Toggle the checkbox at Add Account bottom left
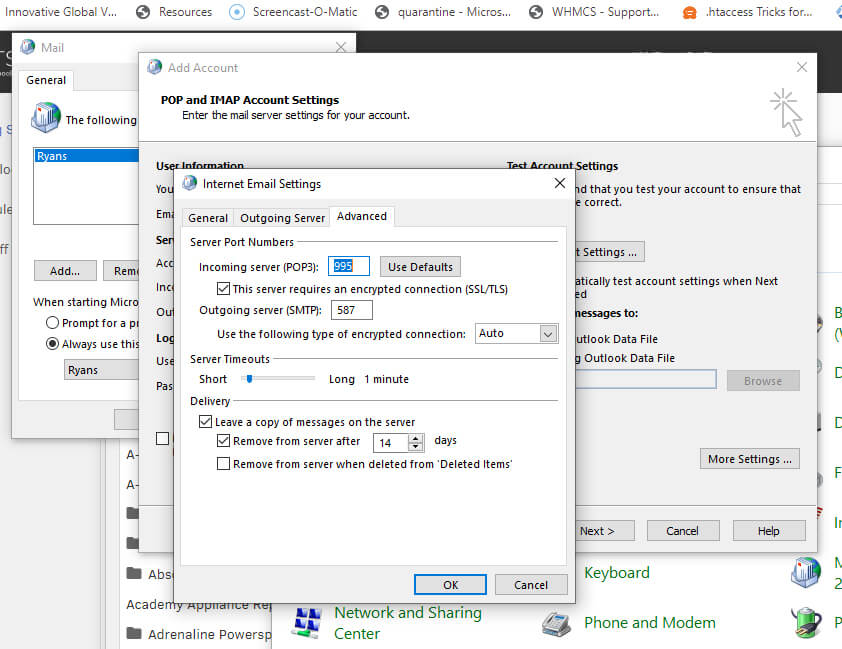Image resolution: width=842 pixels, height=649 pixels. 162,439
